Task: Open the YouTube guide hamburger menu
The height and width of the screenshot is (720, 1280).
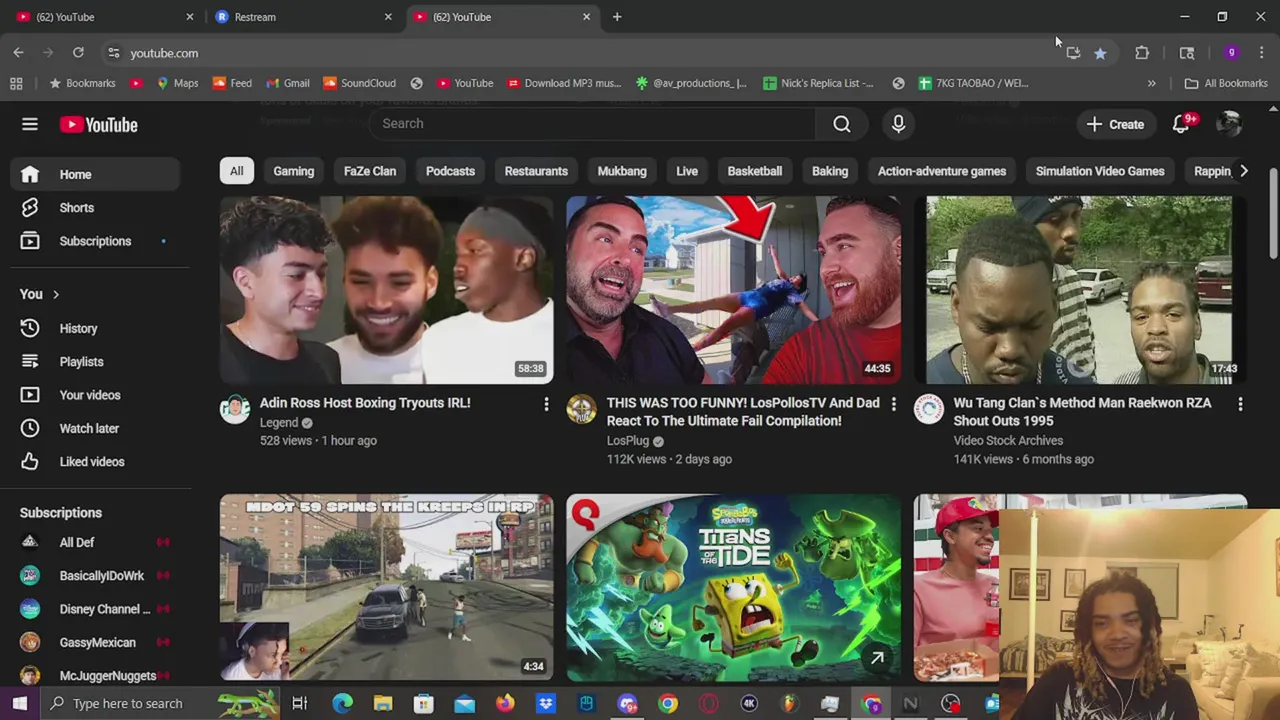Action: point(30,124)
